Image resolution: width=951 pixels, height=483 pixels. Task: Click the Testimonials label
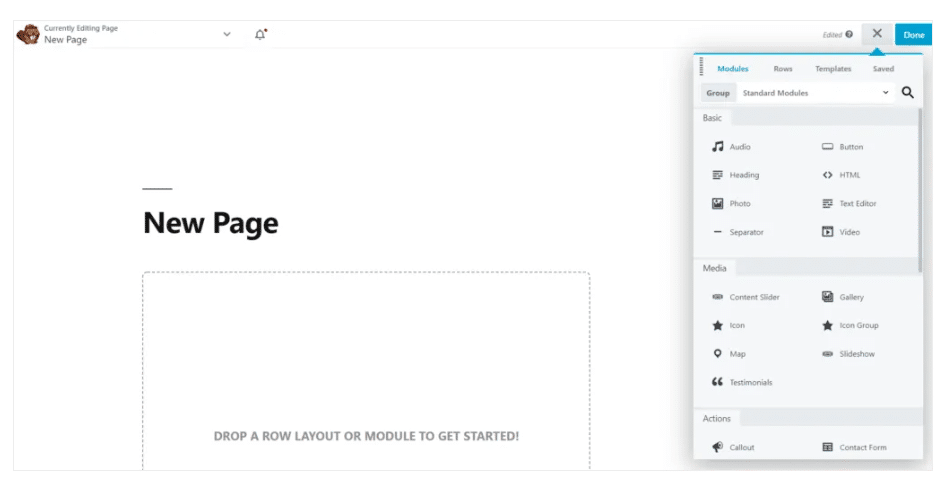[751, 382]
